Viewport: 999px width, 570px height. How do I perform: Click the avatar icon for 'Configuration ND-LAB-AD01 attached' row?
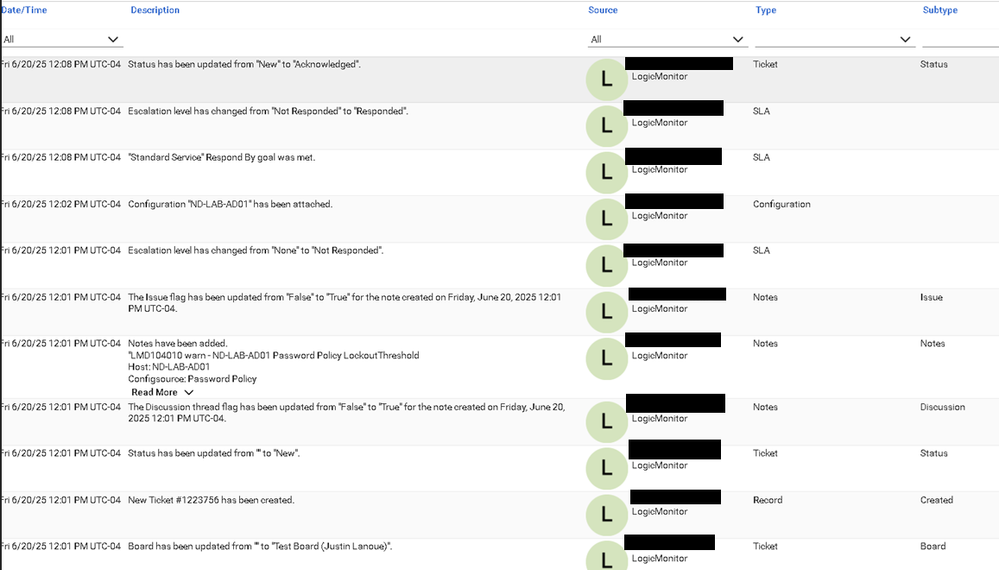(607, 219)
